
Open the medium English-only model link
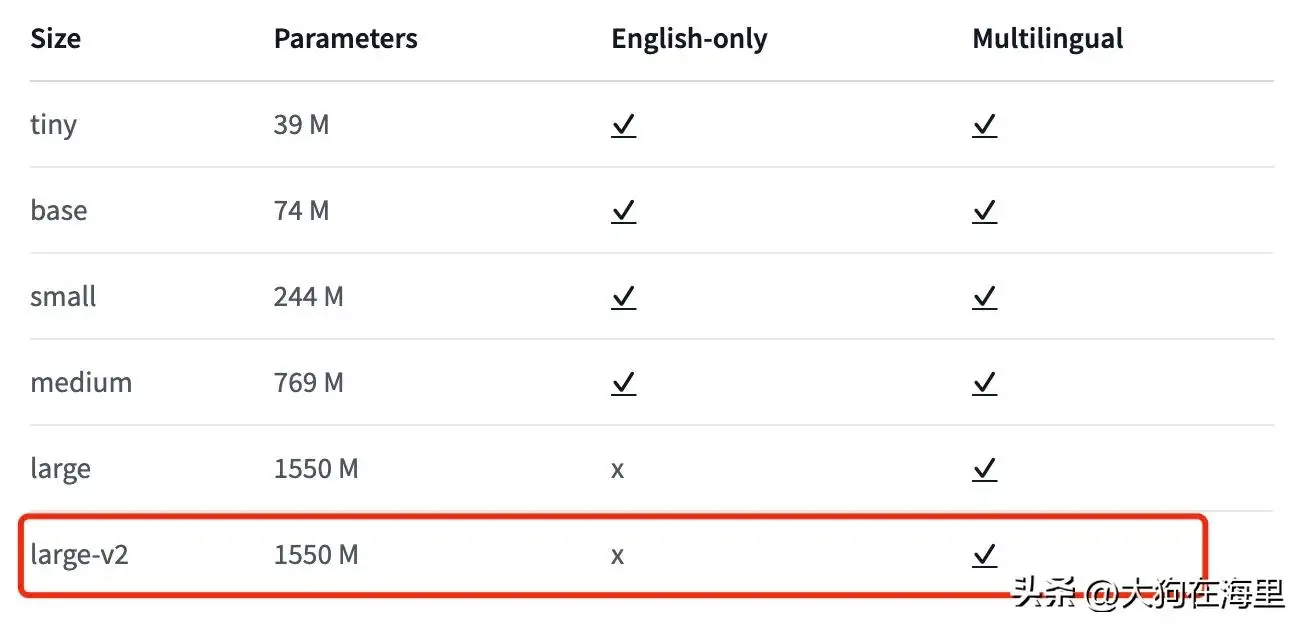tap(623, 383)
